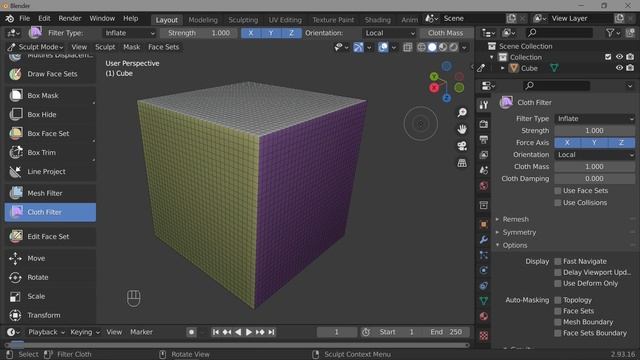Select the Edit Face Set tool
This screenshot has height=360, width=640.
(50, 236)
